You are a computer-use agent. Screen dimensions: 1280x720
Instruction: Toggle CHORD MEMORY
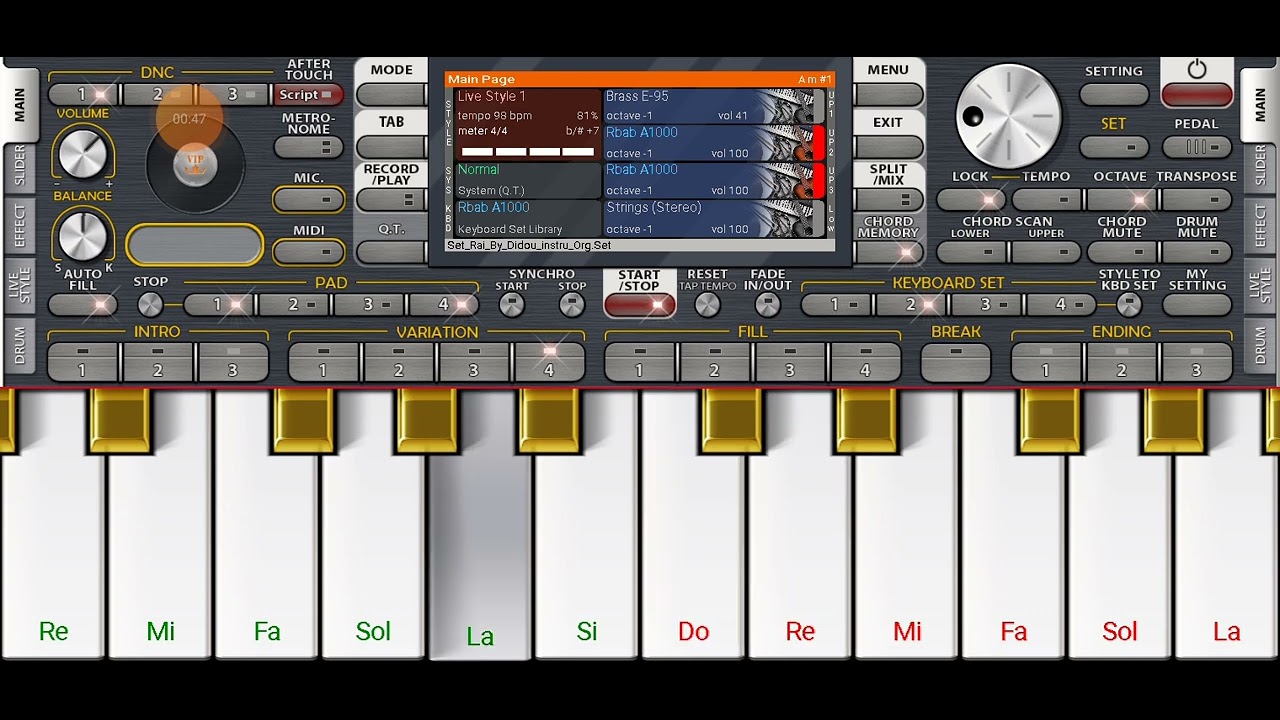[888, 251]
